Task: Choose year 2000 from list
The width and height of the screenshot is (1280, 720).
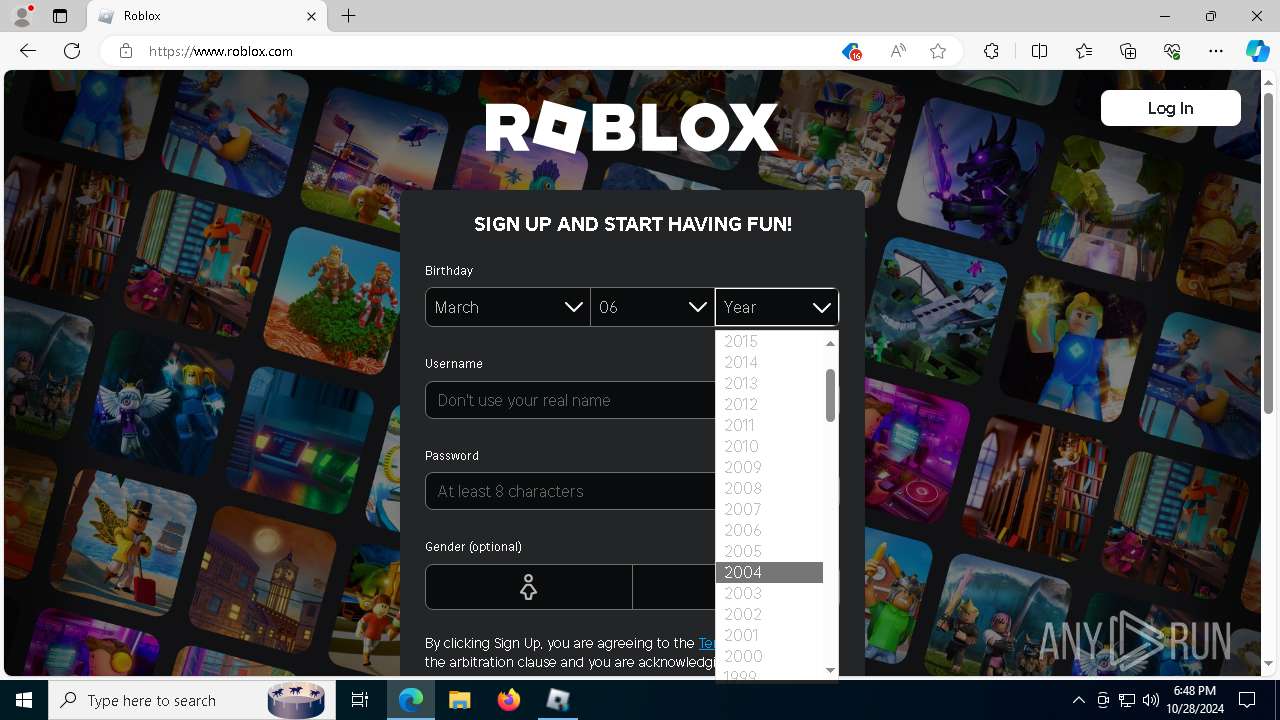Action: [769, 656]
